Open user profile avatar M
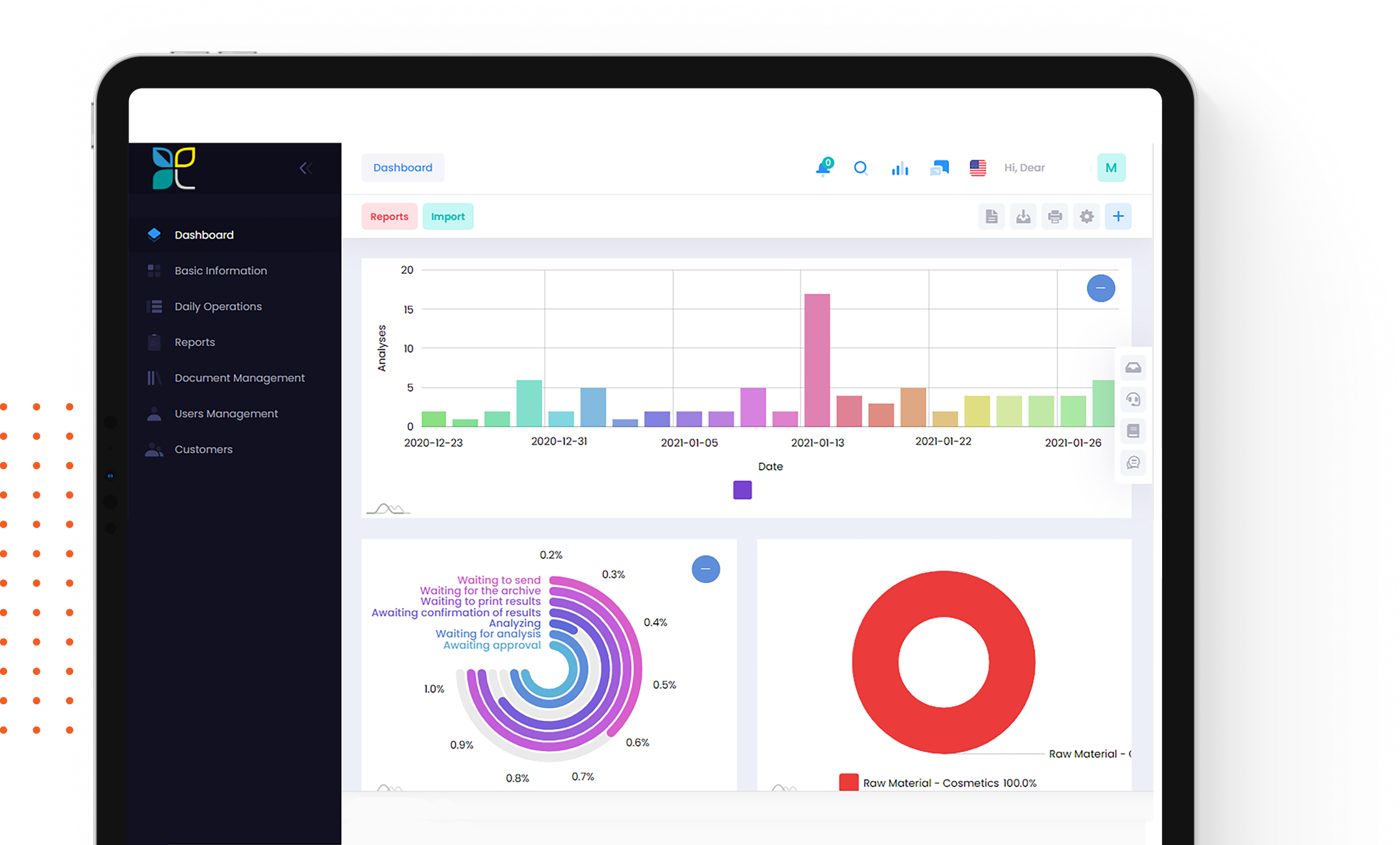This screenshot has height=845, width=1400. click(1111, 167)
